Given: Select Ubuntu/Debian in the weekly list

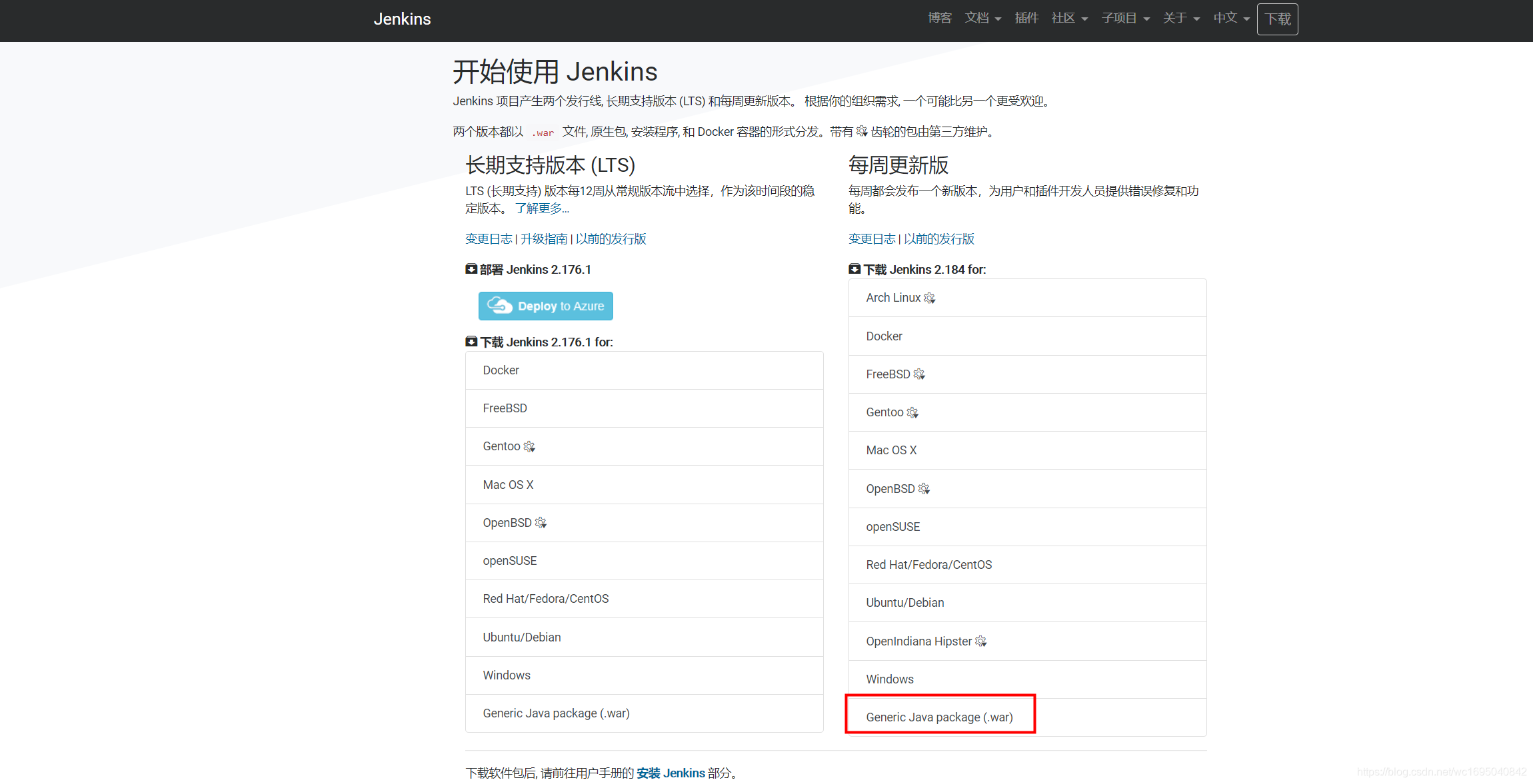Looking at the screenshot, I should point(1028,603).
